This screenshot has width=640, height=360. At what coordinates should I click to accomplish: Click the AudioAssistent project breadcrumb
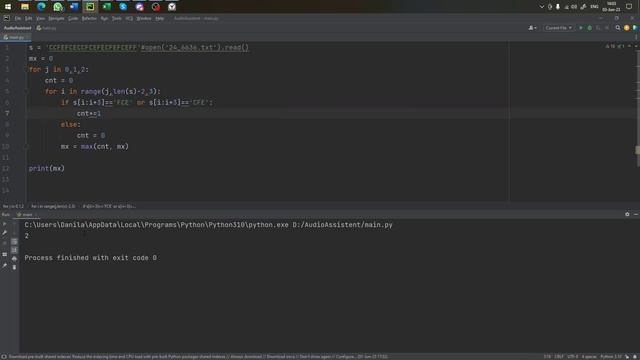[x=18, y=28]
